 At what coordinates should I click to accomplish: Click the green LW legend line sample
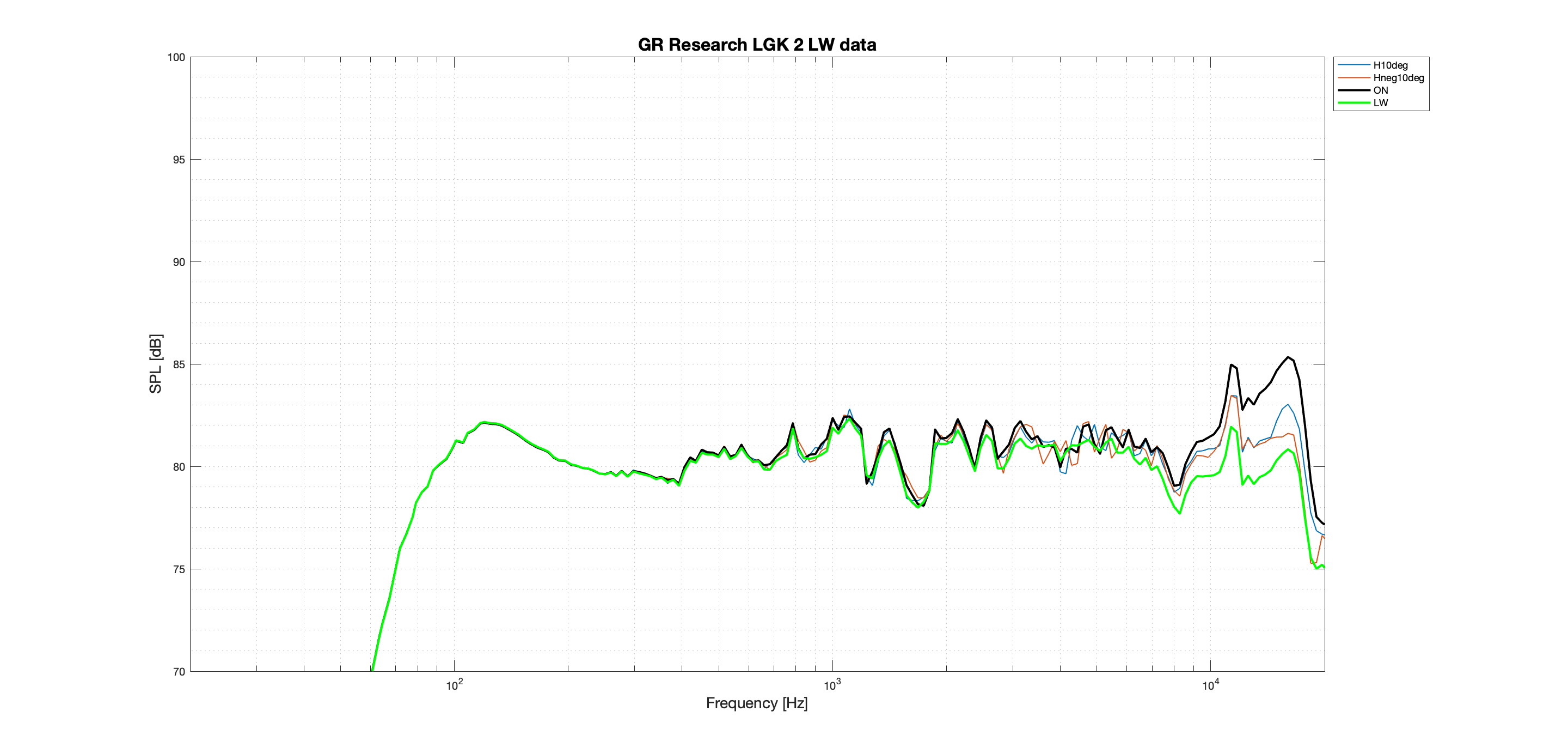pos(1353,103)
